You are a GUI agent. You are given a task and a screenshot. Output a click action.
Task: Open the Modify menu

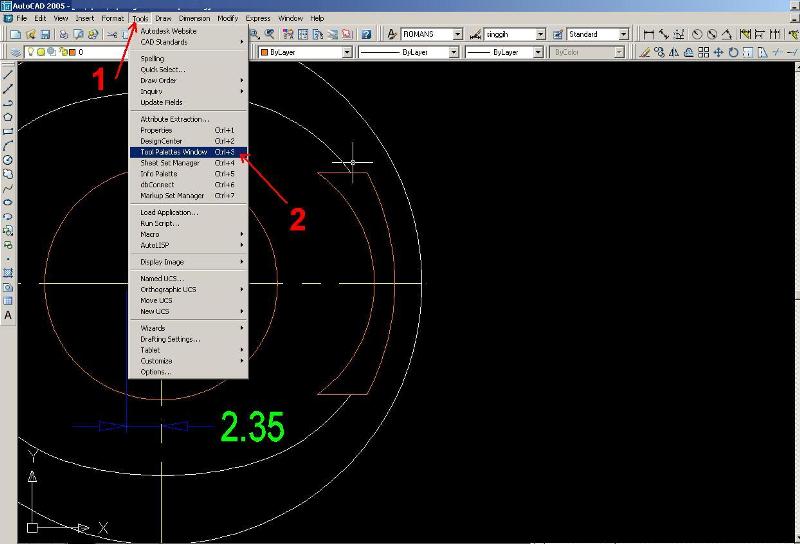(228, 18)
